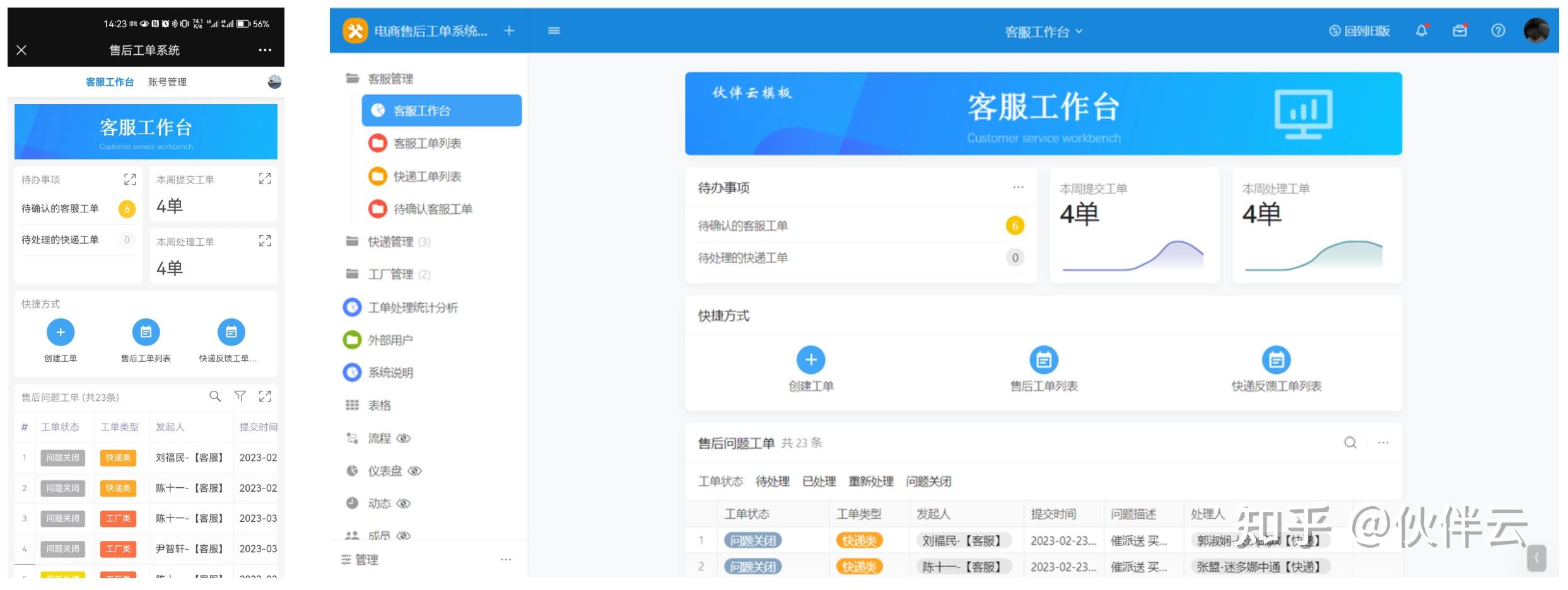Collapse the 客服管理 folder
The width and height of the screenshot is (1568, 590).
tap(380, 79)
